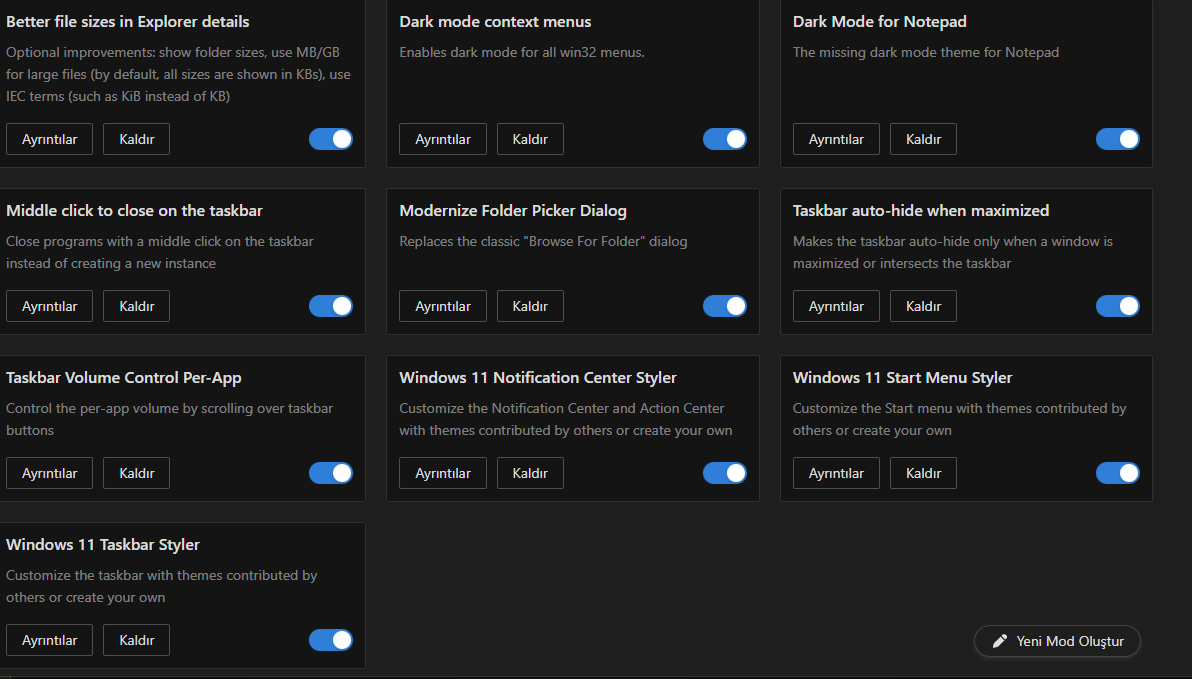Click 'Control the per-app volume' description

(170, 419)
